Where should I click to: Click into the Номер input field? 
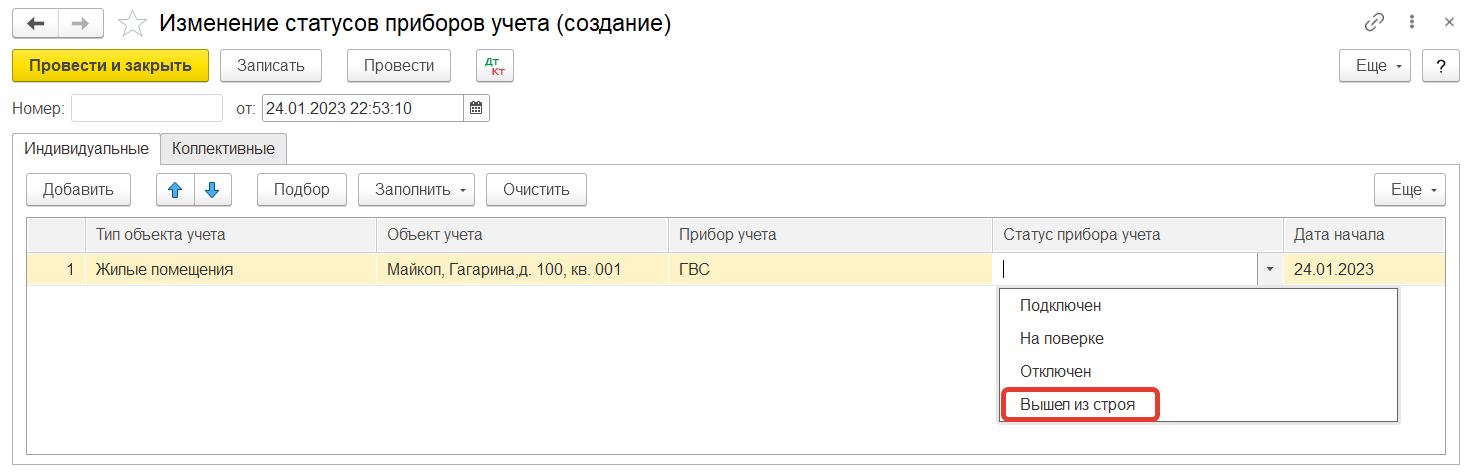[x=147, y=108]
